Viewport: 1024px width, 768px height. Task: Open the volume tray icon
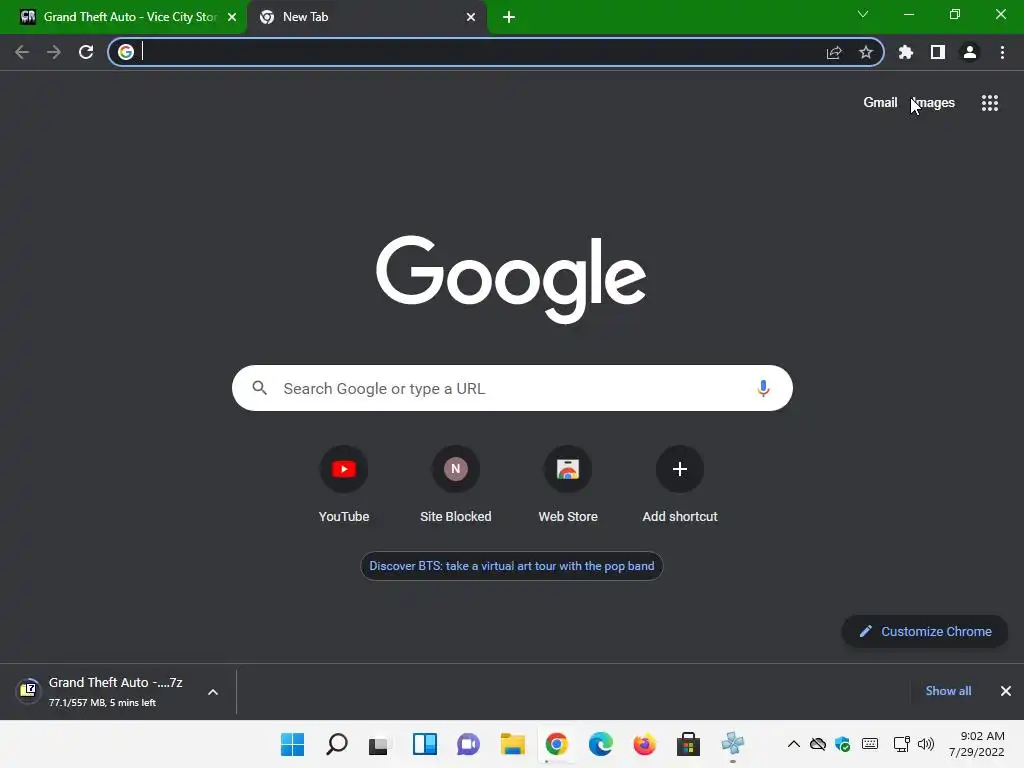point(926,744)
